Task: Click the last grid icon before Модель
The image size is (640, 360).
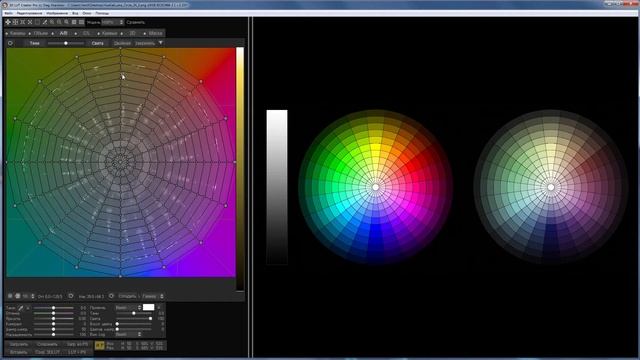Action: [81, 22]
